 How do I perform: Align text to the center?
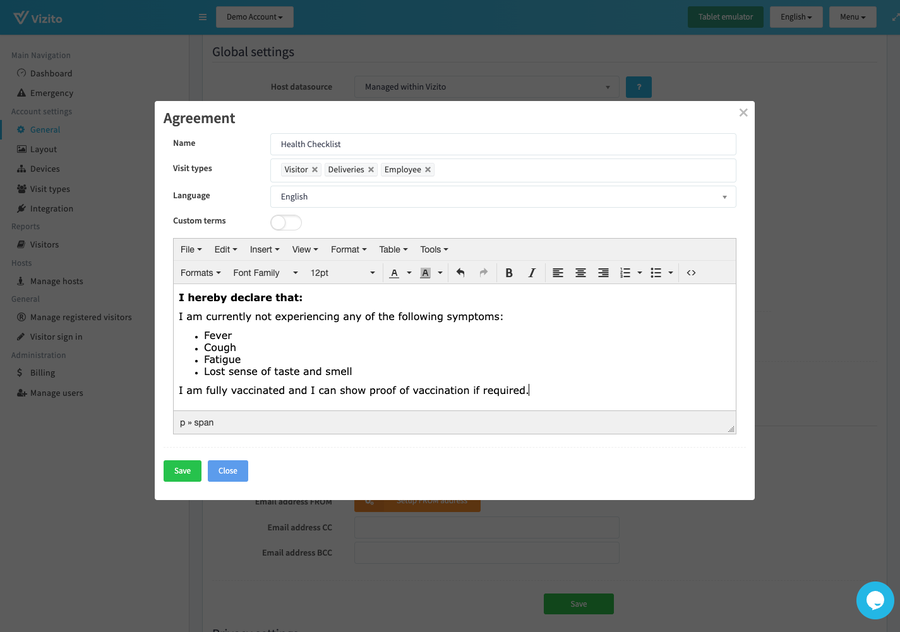pyautogui.click(x=580, y=273)
